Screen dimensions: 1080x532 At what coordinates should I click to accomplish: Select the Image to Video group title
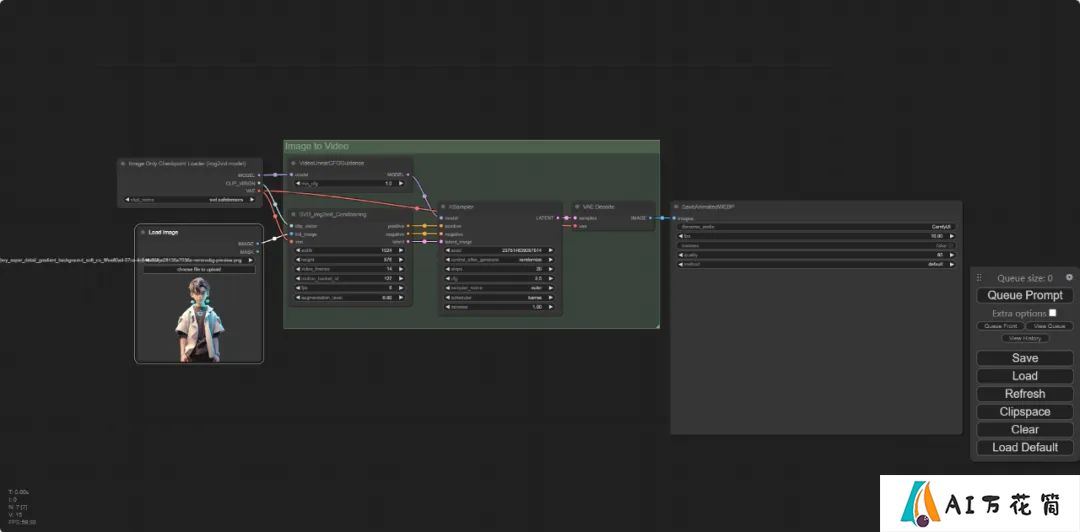[x=317, y=146]
